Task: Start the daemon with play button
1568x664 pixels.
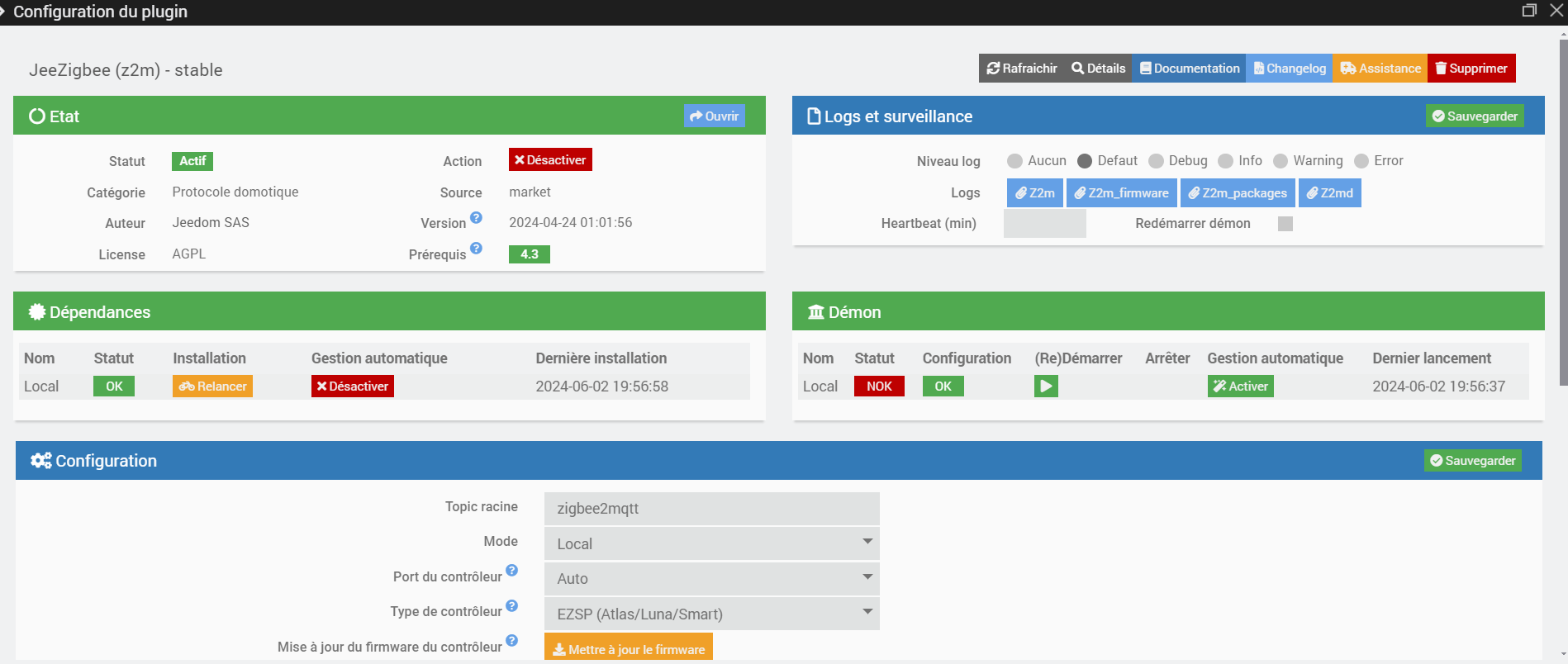Action: (1046, 387)
